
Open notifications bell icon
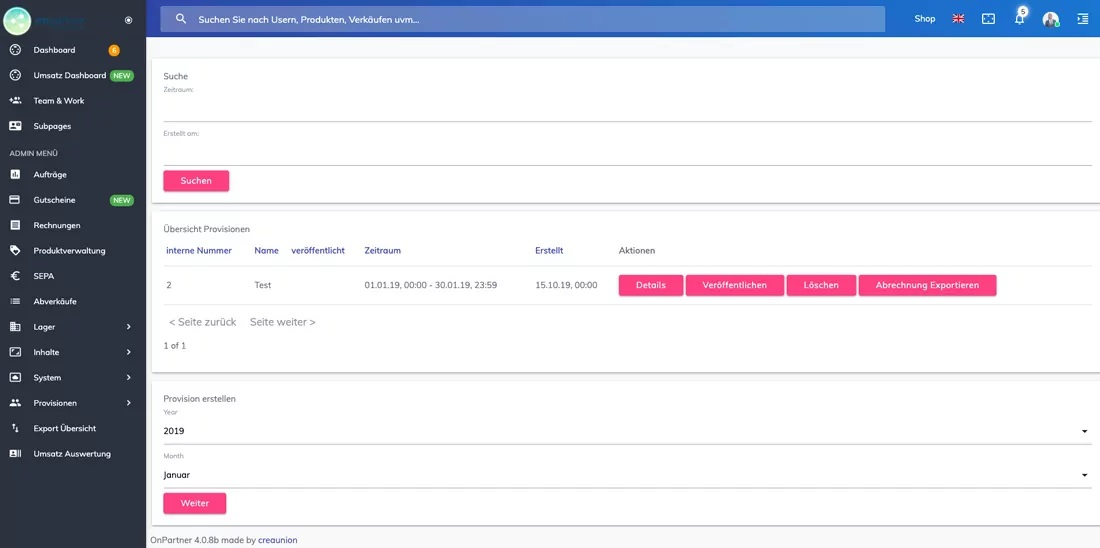click(1019, 19)
